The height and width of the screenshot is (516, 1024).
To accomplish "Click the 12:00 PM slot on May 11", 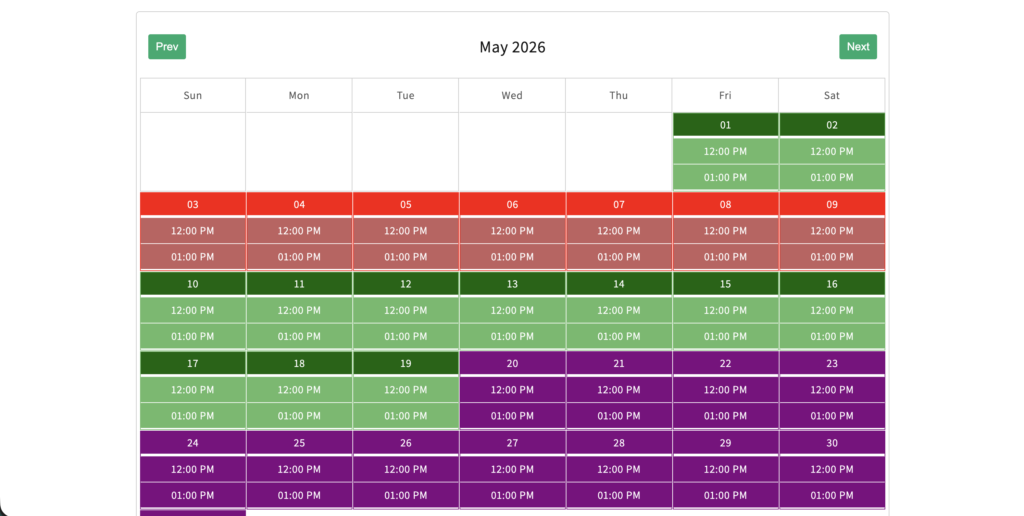I will [x=299, y=310].
